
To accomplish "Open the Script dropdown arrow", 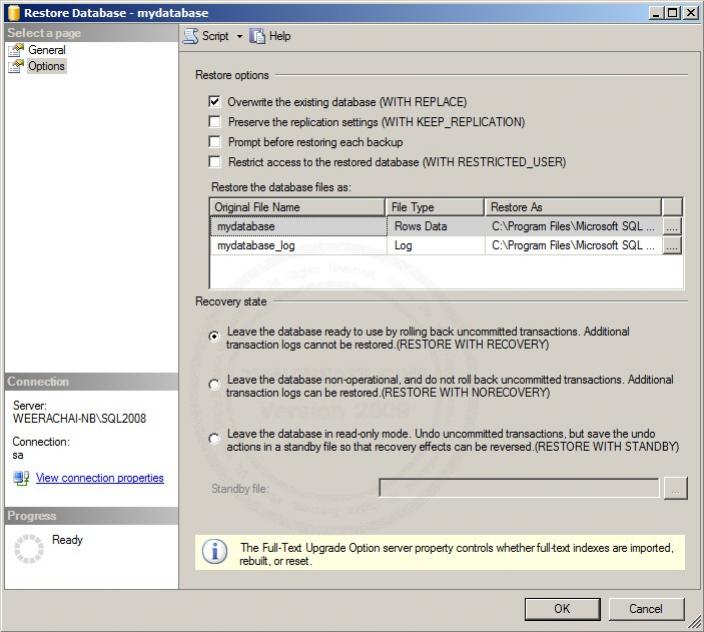I will [x=239, y=36].
